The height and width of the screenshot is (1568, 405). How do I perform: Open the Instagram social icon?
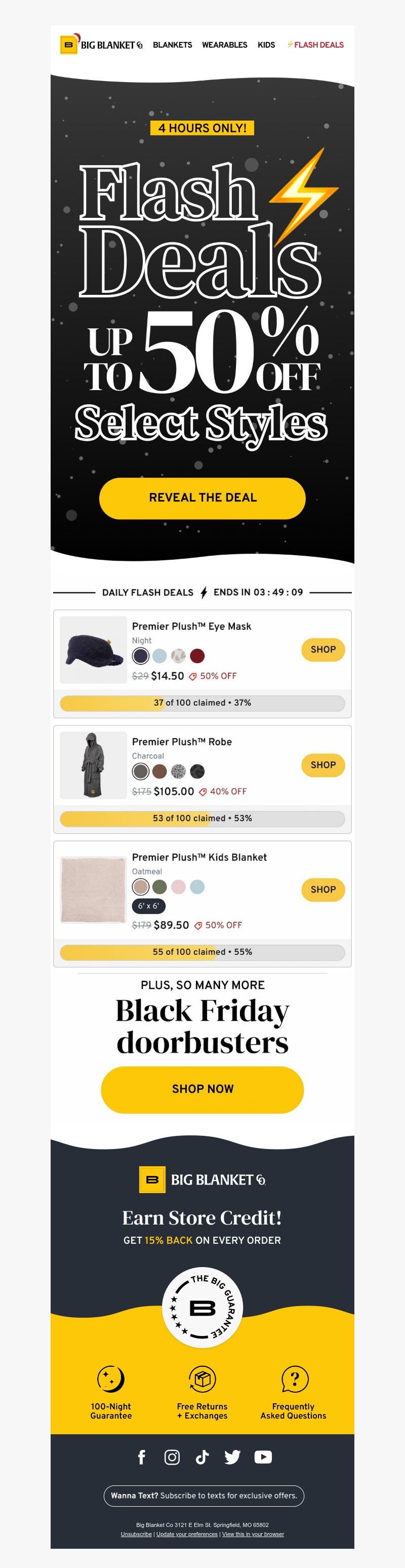172,1457
